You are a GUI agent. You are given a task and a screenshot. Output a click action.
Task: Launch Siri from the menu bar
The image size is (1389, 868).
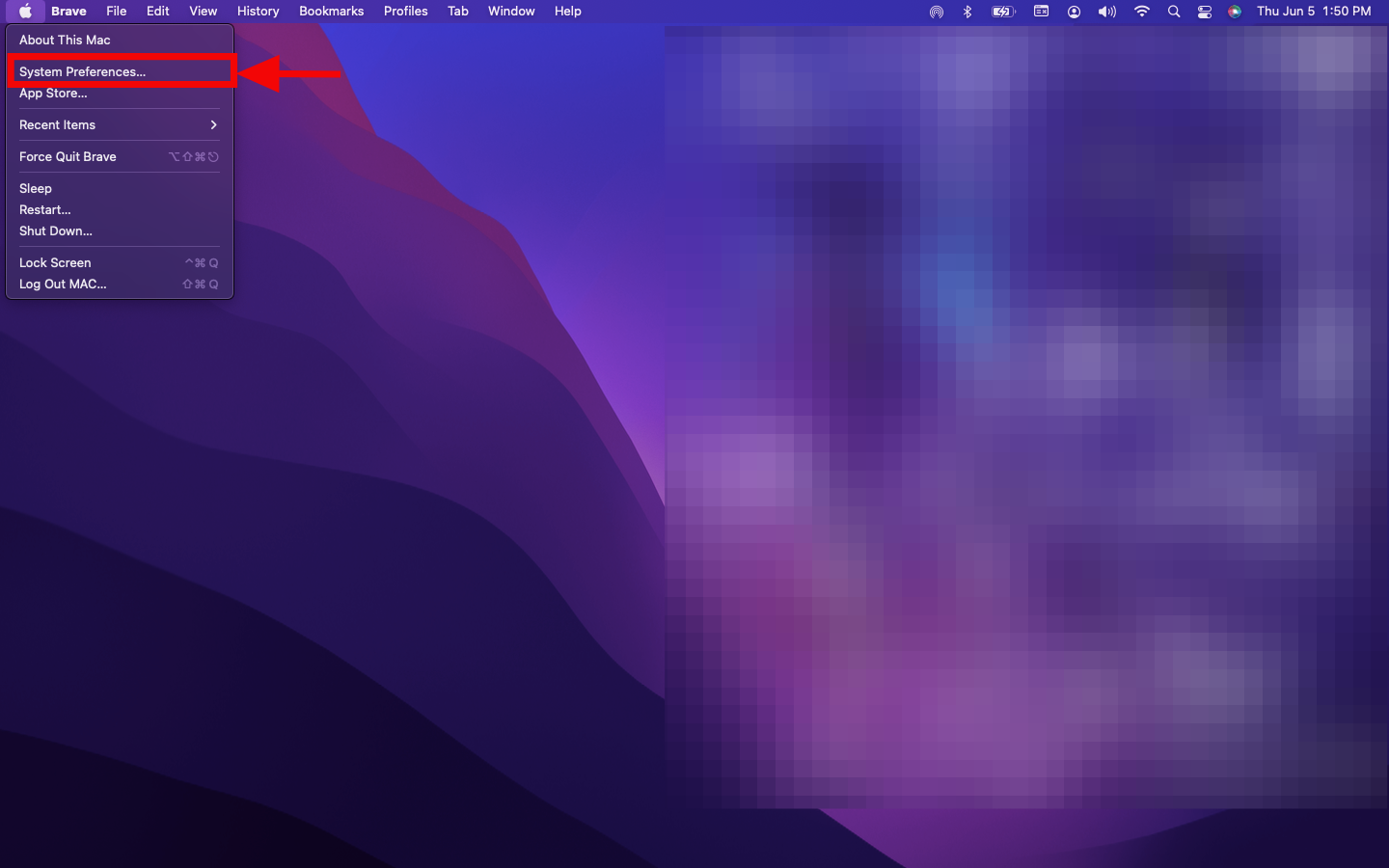coord(1235,12)
